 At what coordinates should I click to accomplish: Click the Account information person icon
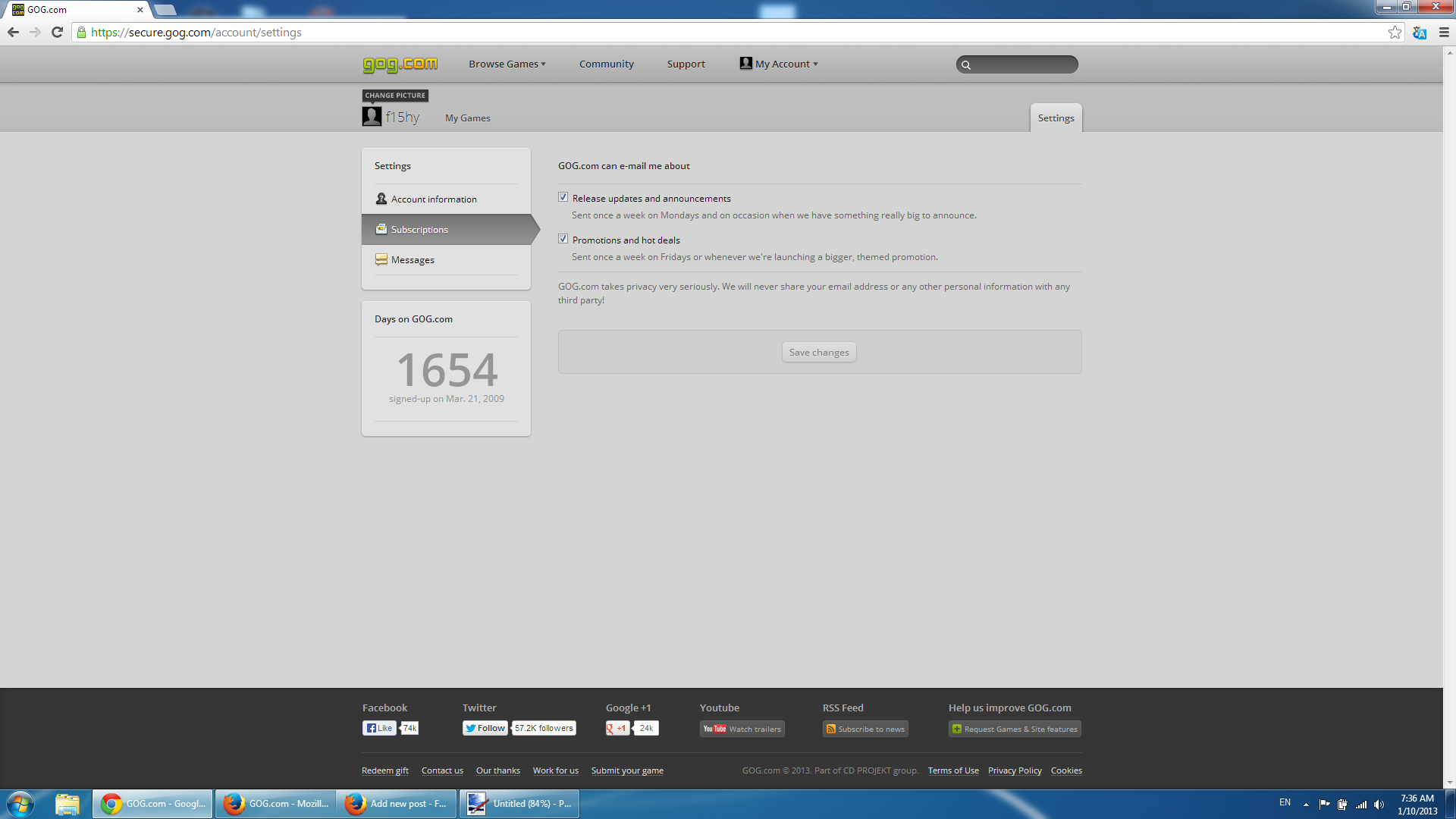tap(381, 199)
